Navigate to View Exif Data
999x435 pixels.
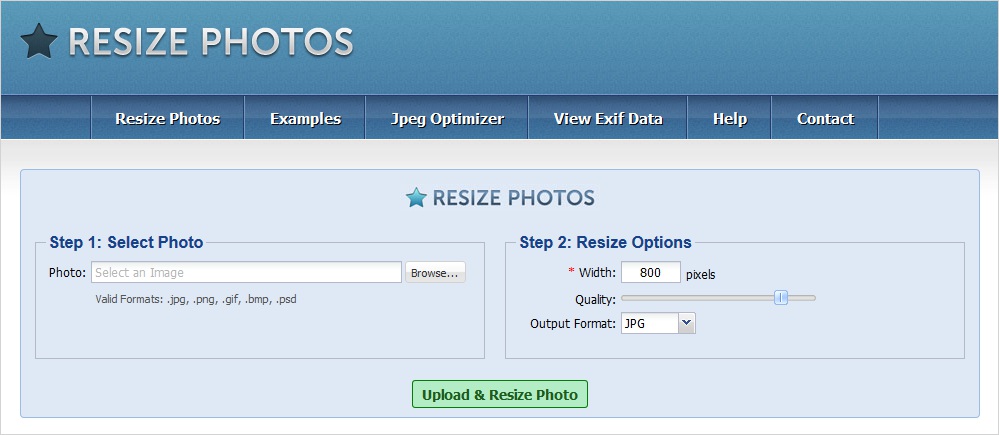[608, 118]
